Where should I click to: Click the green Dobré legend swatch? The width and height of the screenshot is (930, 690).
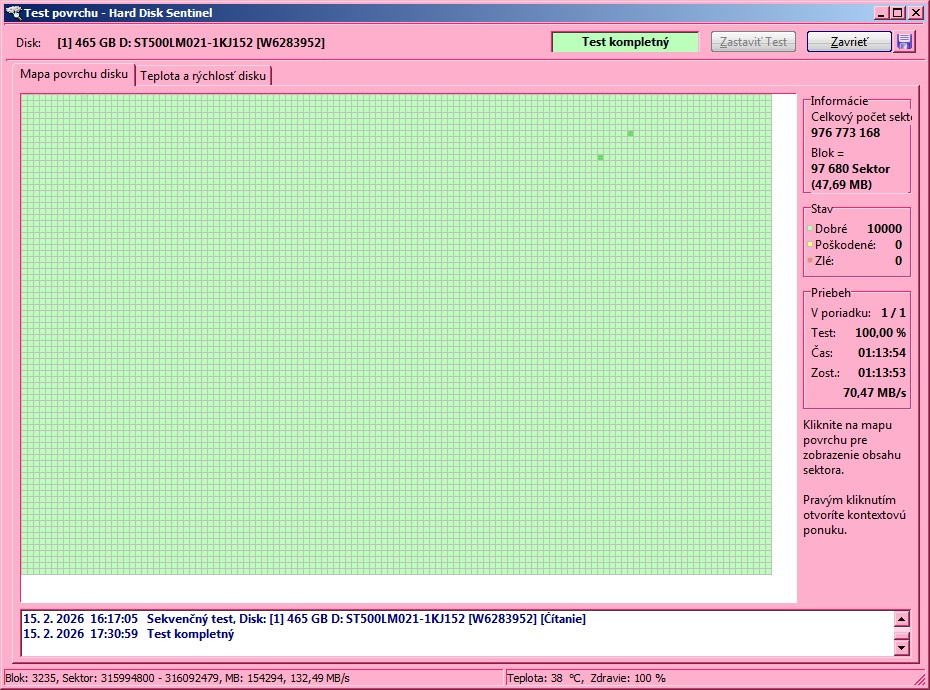pos(810,229)
